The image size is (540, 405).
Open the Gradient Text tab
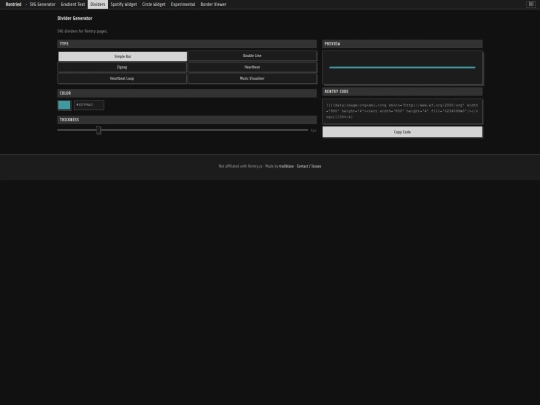(x=73, y=4)
